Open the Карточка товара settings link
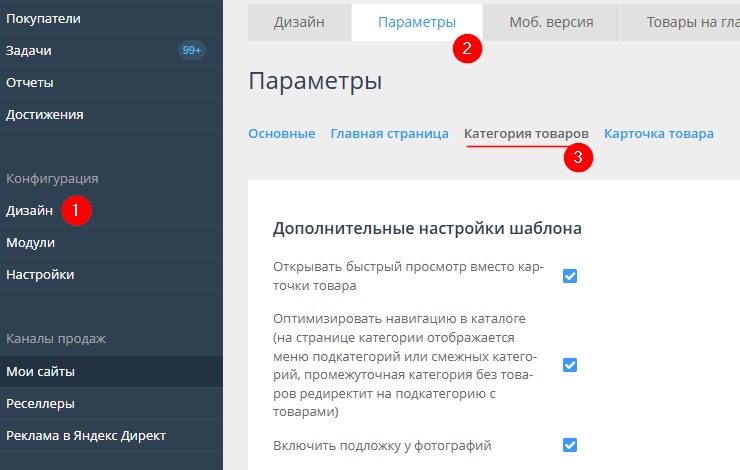The height and width of the screenshot is (470, 740). [x=659, y=133]
